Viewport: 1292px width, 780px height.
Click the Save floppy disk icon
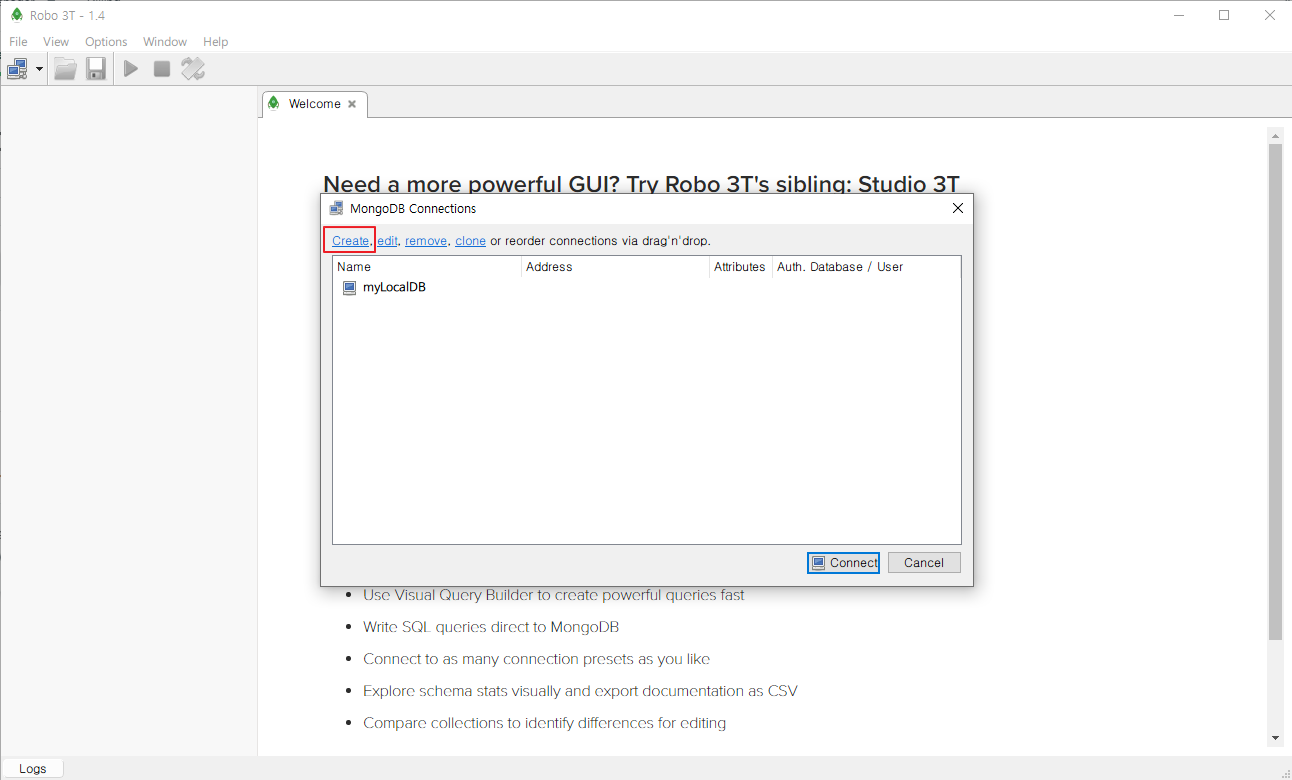coord(96,69)
